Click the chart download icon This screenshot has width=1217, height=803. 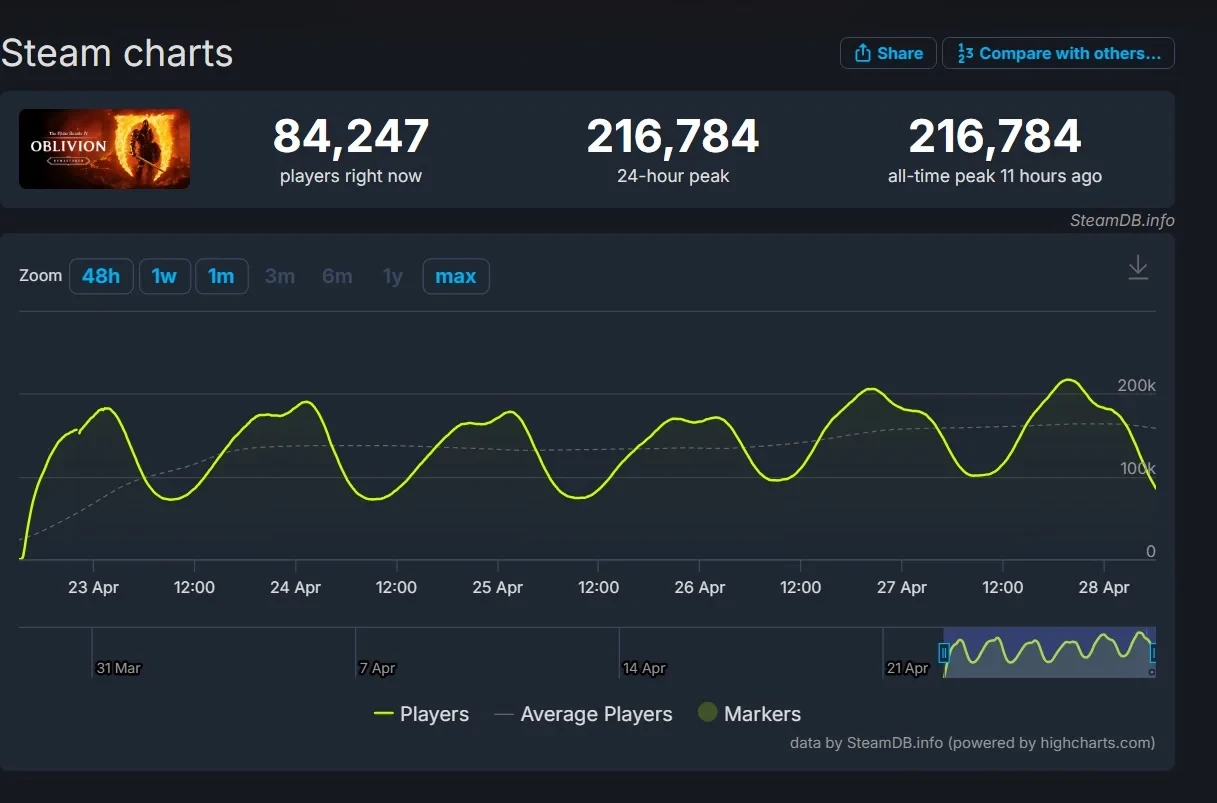click(x=1138, y=267)
